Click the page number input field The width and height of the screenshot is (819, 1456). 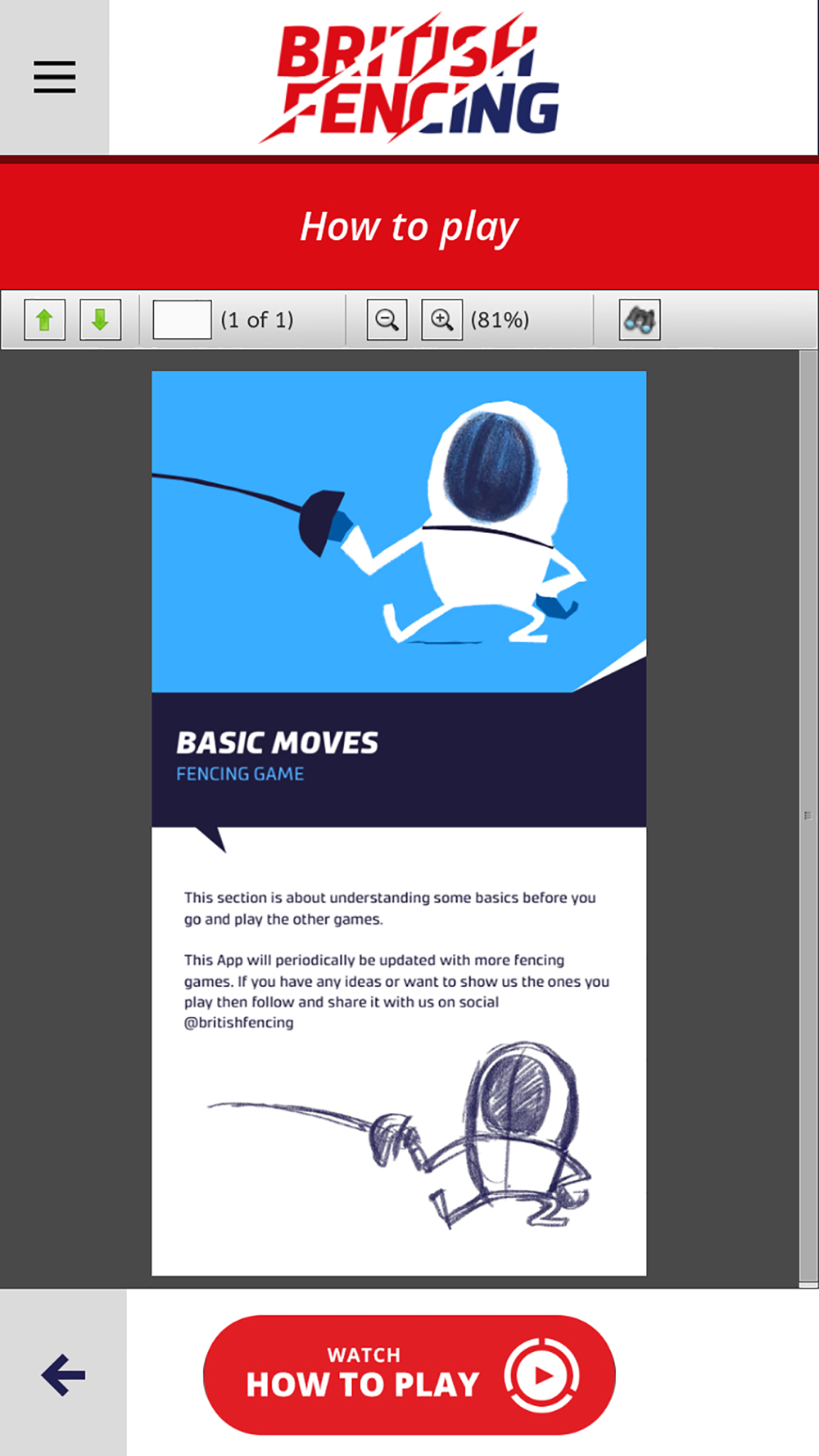tap(182, 319)
